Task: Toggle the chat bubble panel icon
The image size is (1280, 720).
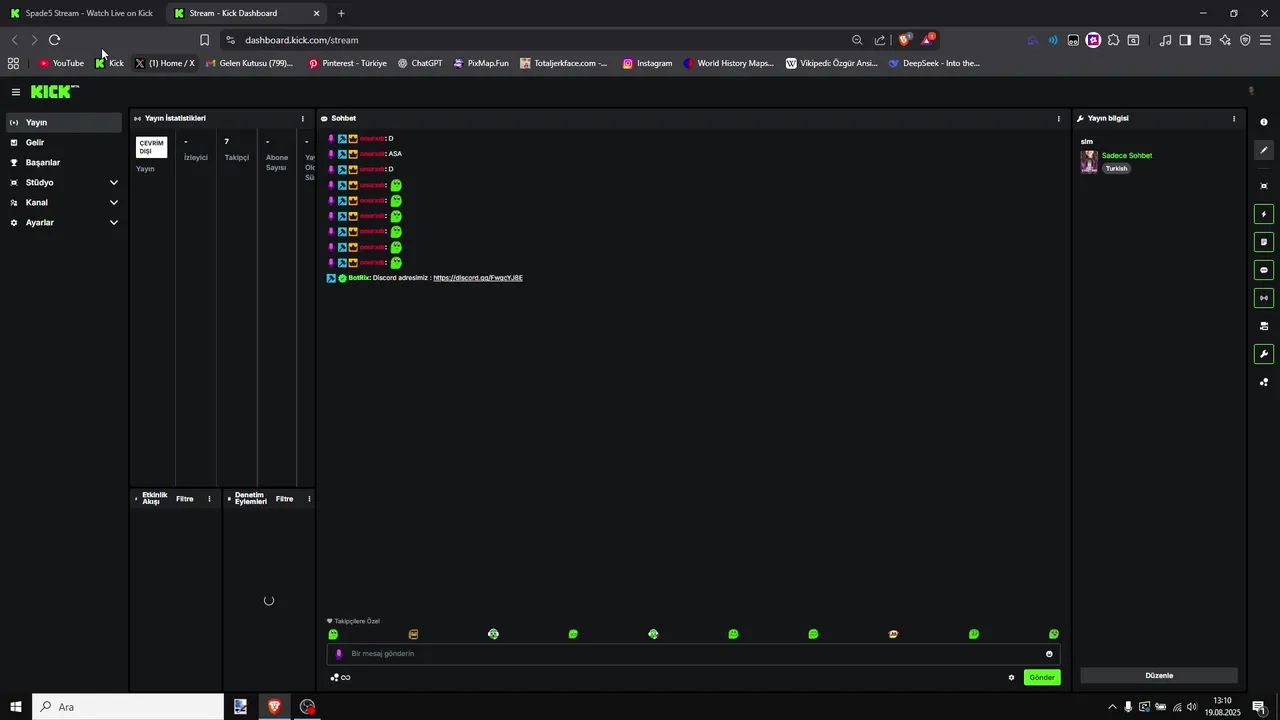Action: (x=1264, y=270)
